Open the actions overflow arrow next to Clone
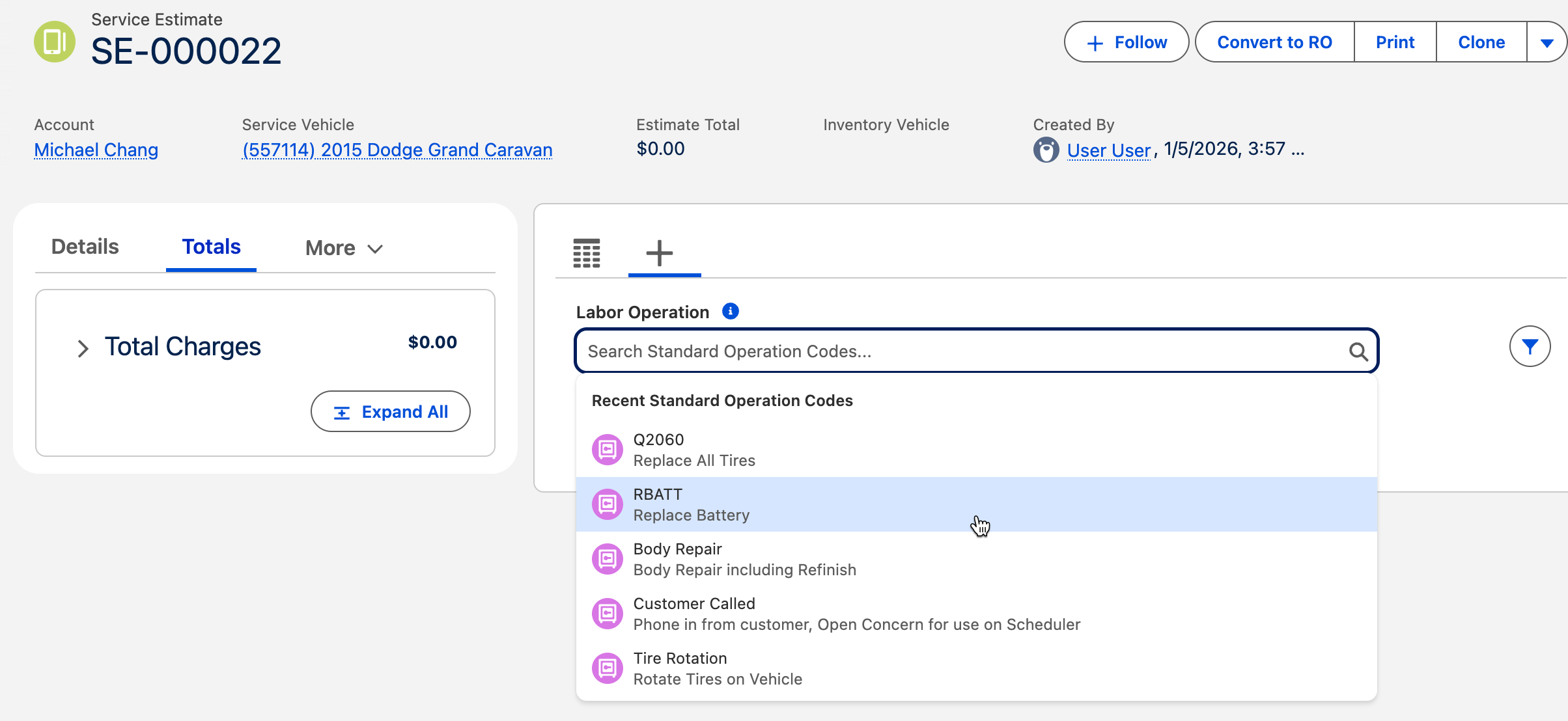This screenshot has width=1568, height=721. (1547, 42)
